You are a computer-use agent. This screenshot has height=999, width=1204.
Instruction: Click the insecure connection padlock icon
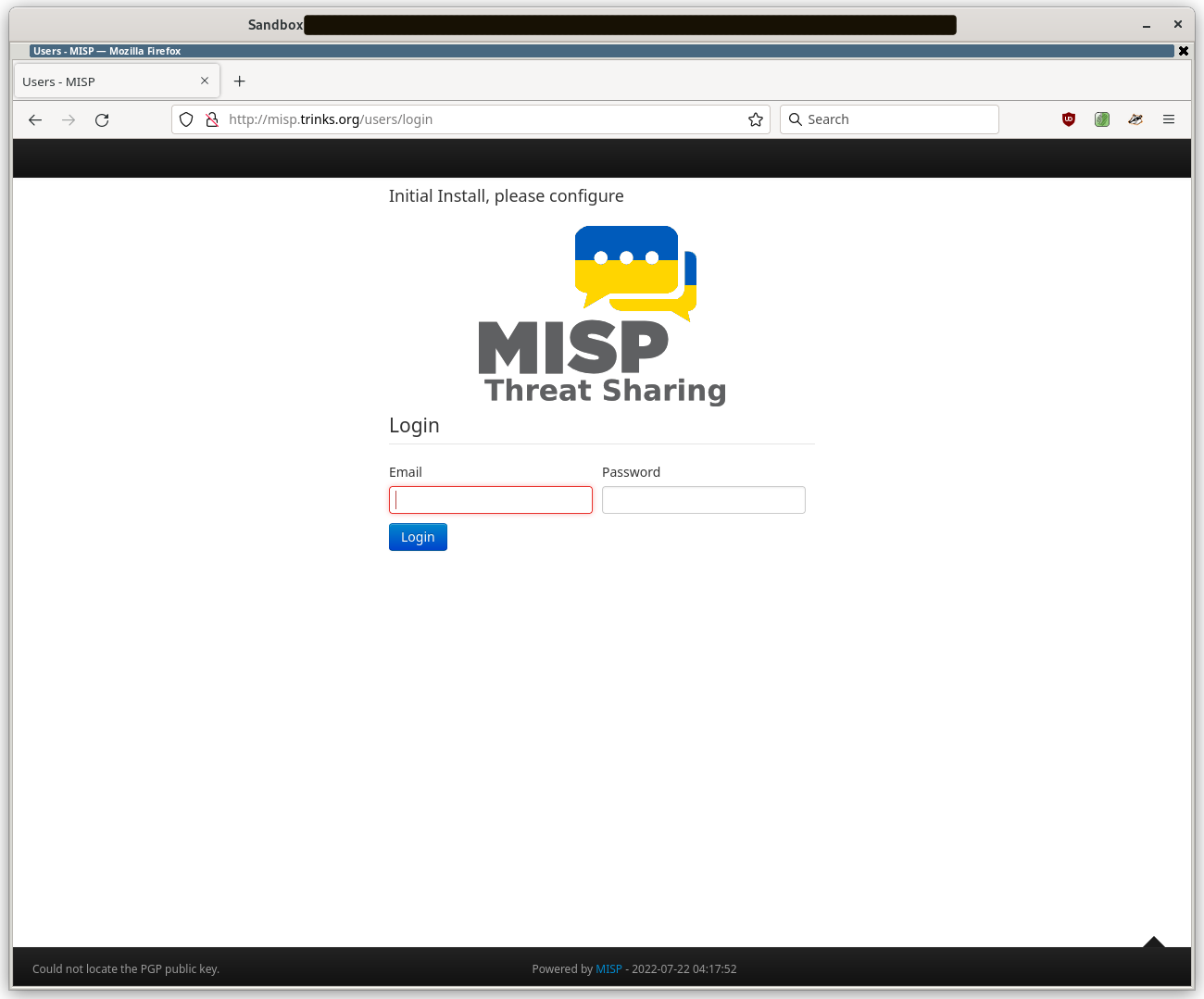pyautogui.click(x=212, y=119)
